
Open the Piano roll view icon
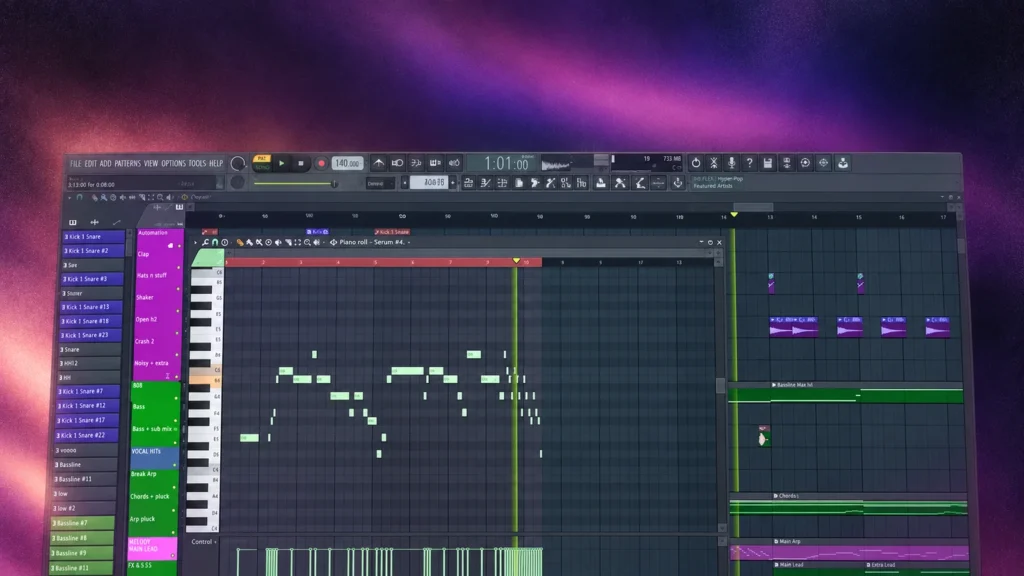[485, 184]
